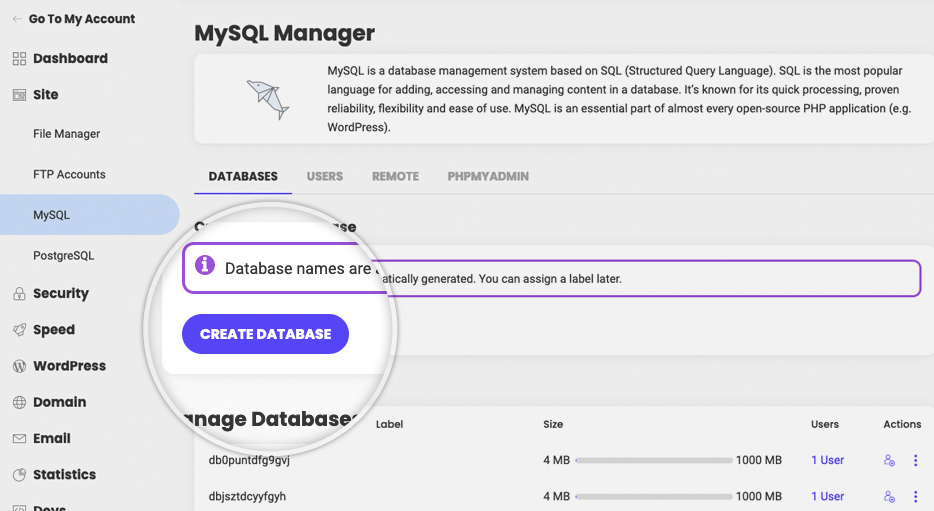Viewport: 934px width, 511px height.
Task: Click the Dashboard grid icon
Action: point(19,58)
